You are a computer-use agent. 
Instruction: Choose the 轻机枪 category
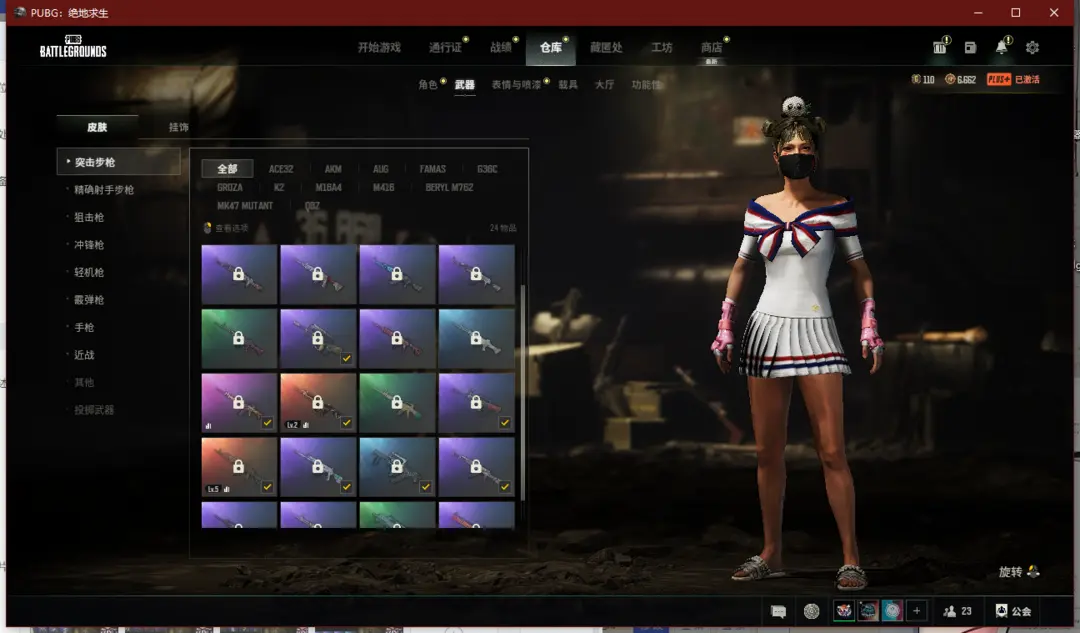click(x=89, y=272)
